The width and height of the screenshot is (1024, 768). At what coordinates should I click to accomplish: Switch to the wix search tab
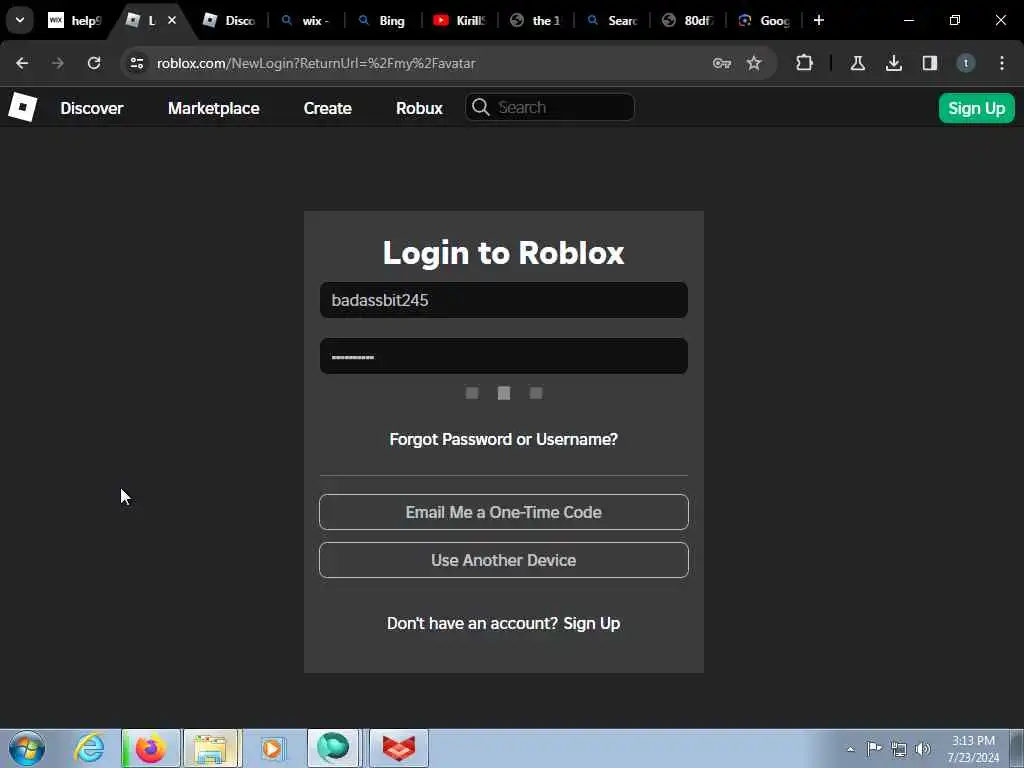(306, 20)
